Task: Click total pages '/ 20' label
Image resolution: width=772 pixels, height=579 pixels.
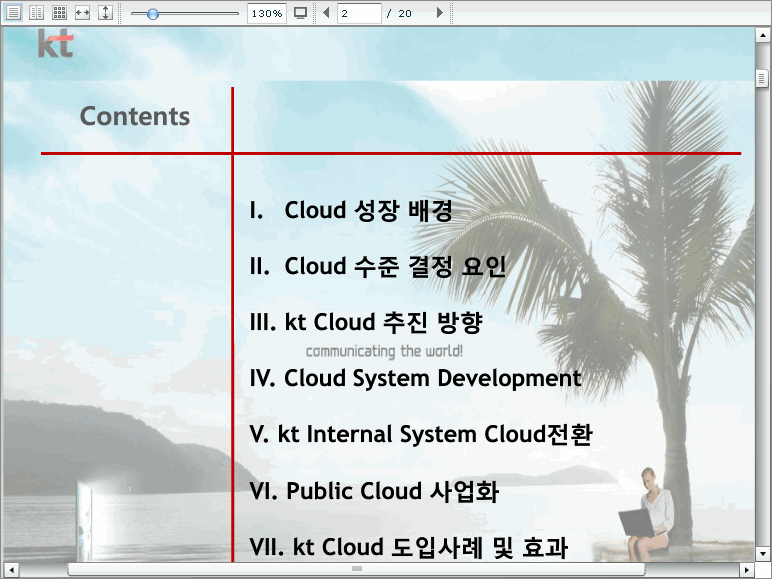Action: [399, 14]
